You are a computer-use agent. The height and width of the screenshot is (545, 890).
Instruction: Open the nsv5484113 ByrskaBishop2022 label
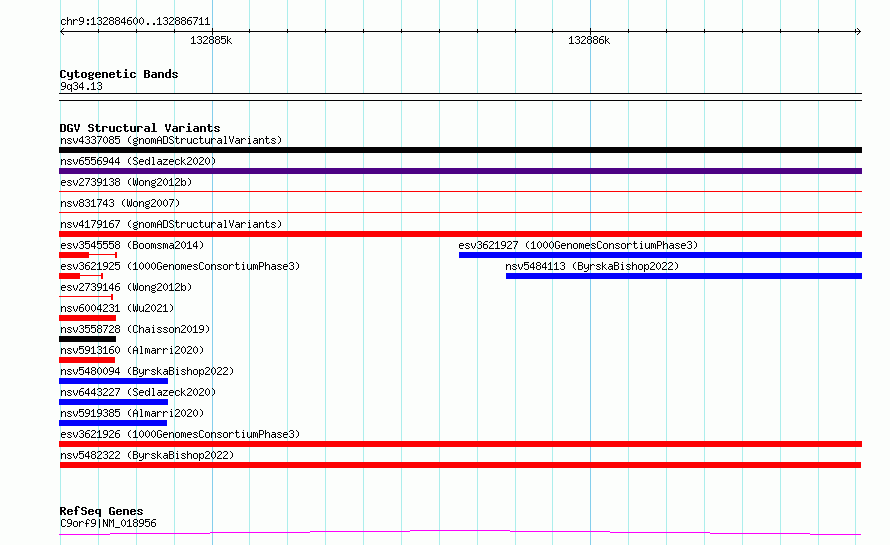pyautogui.click(x=592, y=266)
